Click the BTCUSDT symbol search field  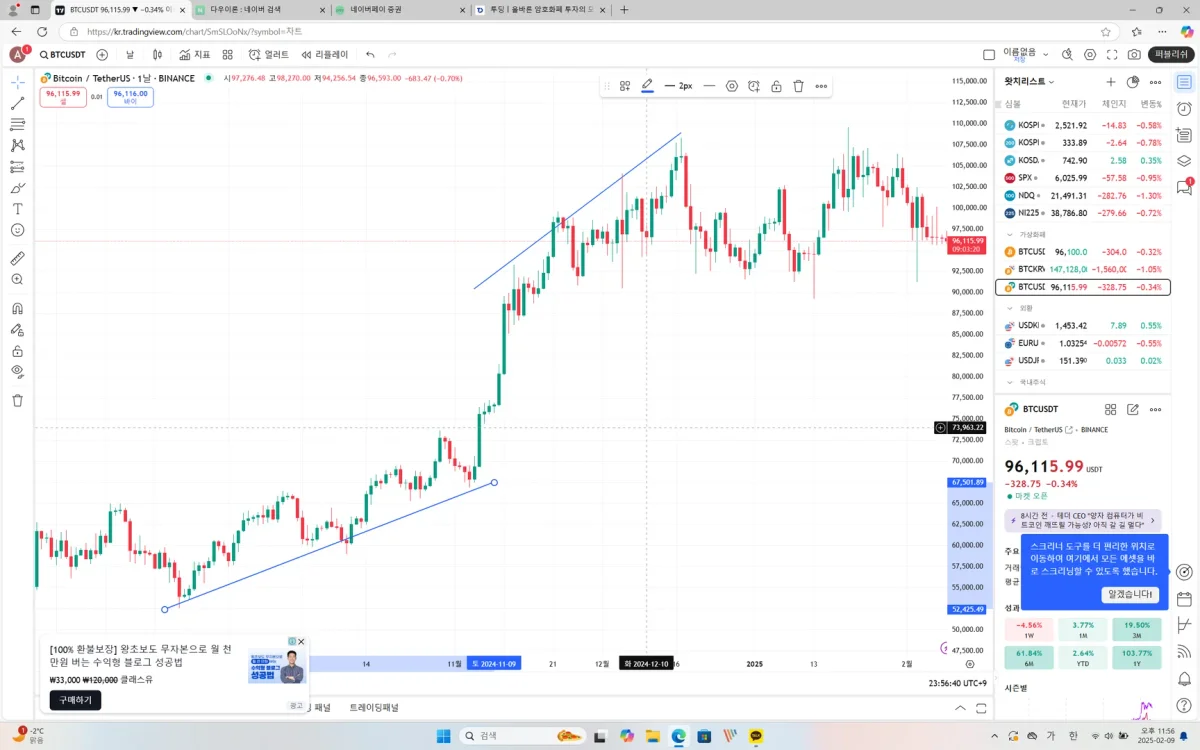63,54
